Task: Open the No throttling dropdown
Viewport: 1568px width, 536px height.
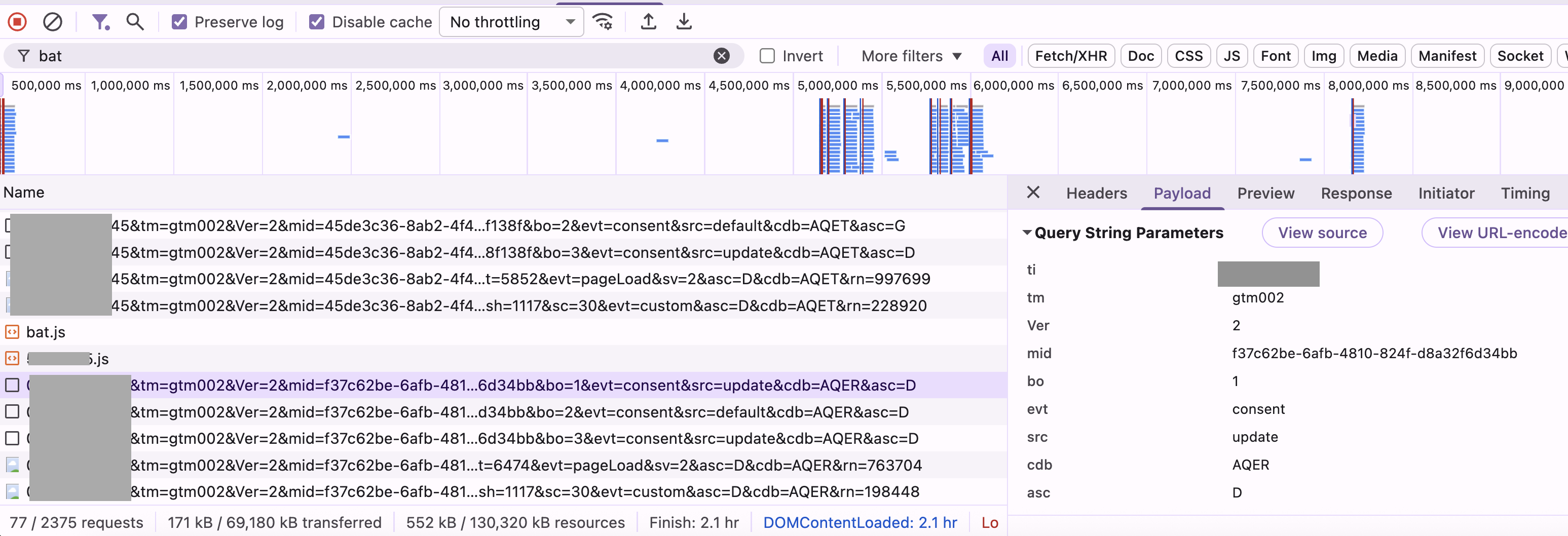Action: (511, 22)
